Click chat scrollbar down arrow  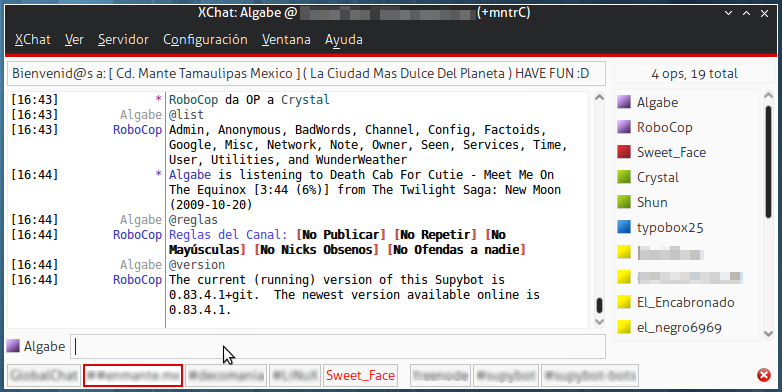click(599, 322)
